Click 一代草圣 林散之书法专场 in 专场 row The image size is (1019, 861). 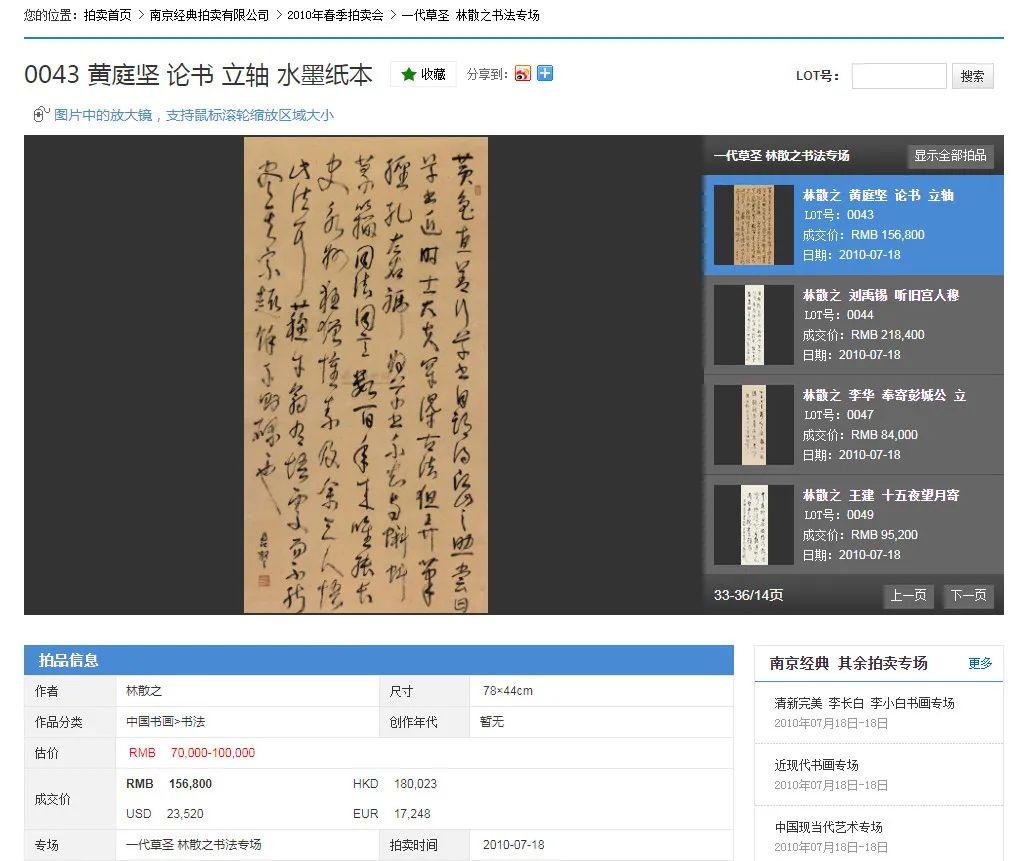point(194,845)
